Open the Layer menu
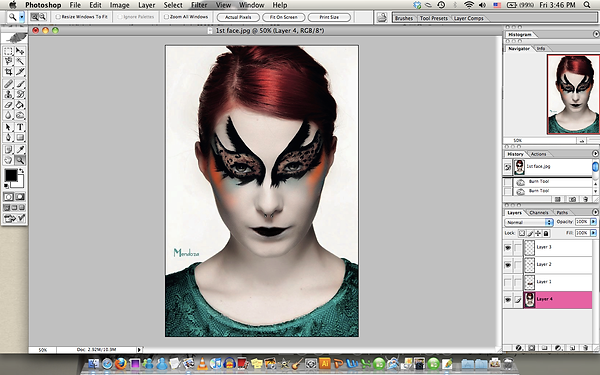 147,5
